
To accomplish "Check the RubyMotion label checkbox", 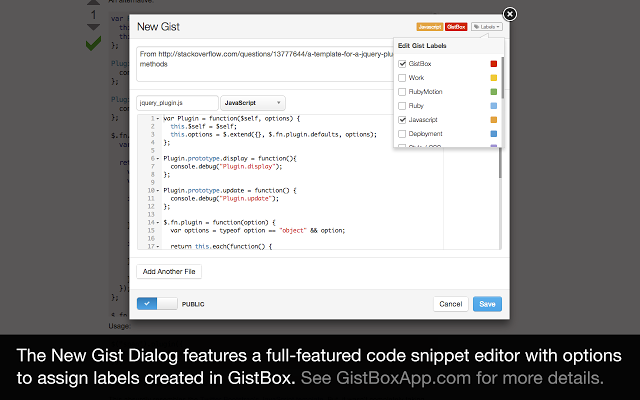I will (402, 92).
